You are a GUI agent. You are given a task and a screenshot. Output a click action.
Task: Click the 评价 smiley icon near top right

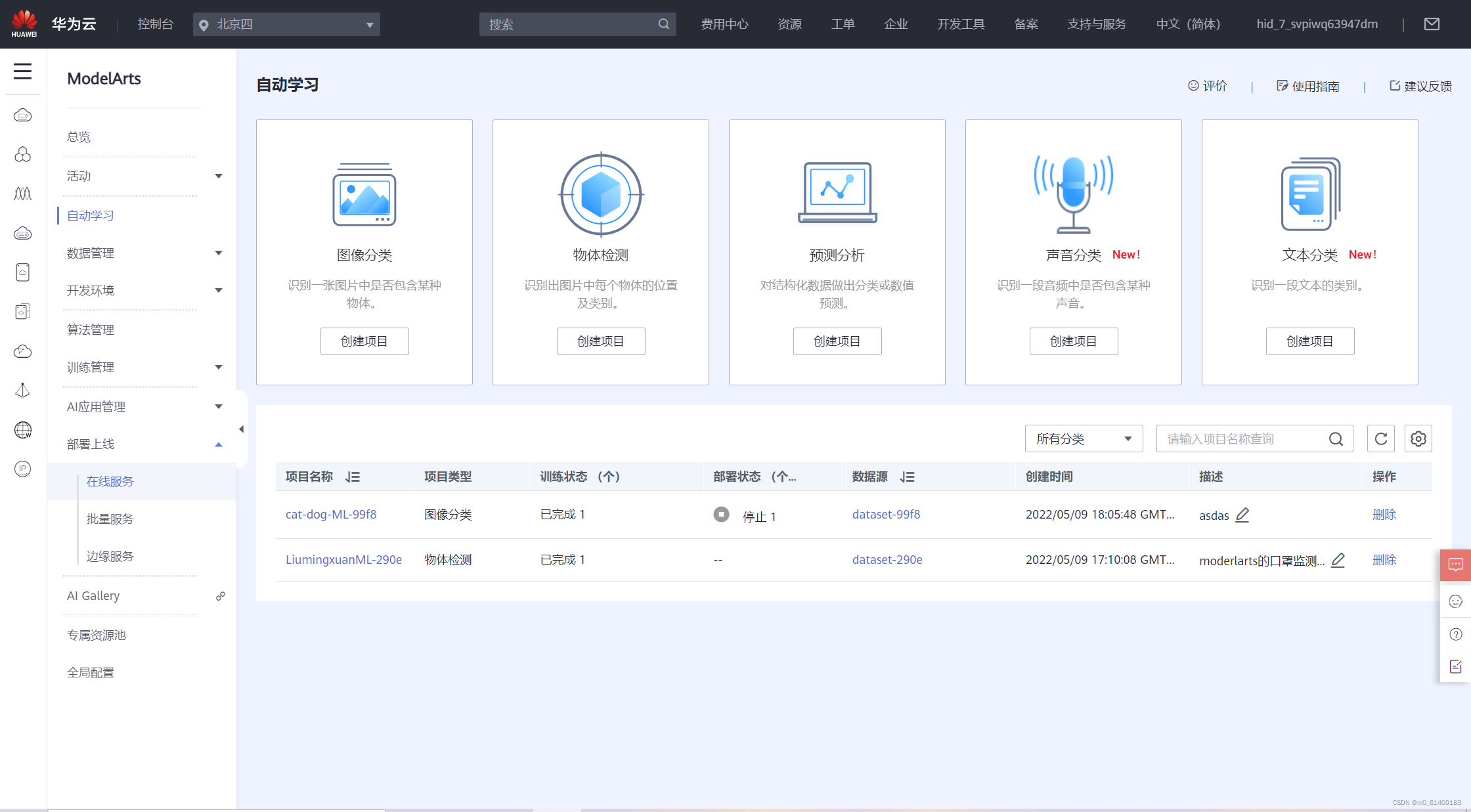(1194, 85)
